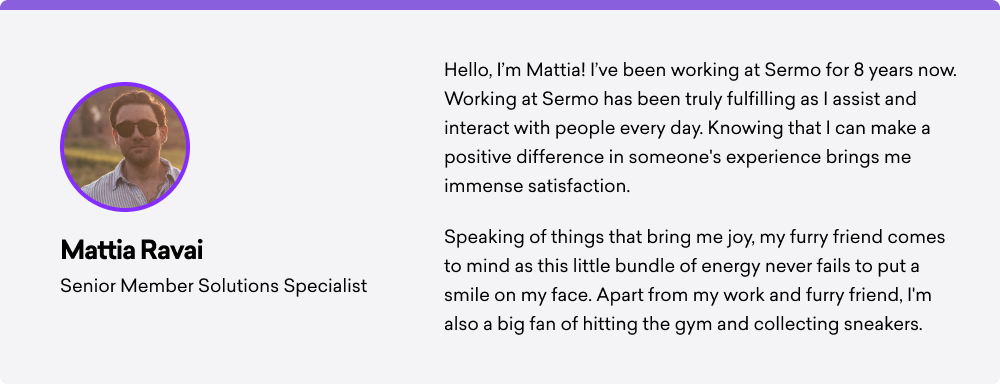1000x384 pixels.
Task: Click the line starting "positive difference in"
Action: [x=678, y=157]
